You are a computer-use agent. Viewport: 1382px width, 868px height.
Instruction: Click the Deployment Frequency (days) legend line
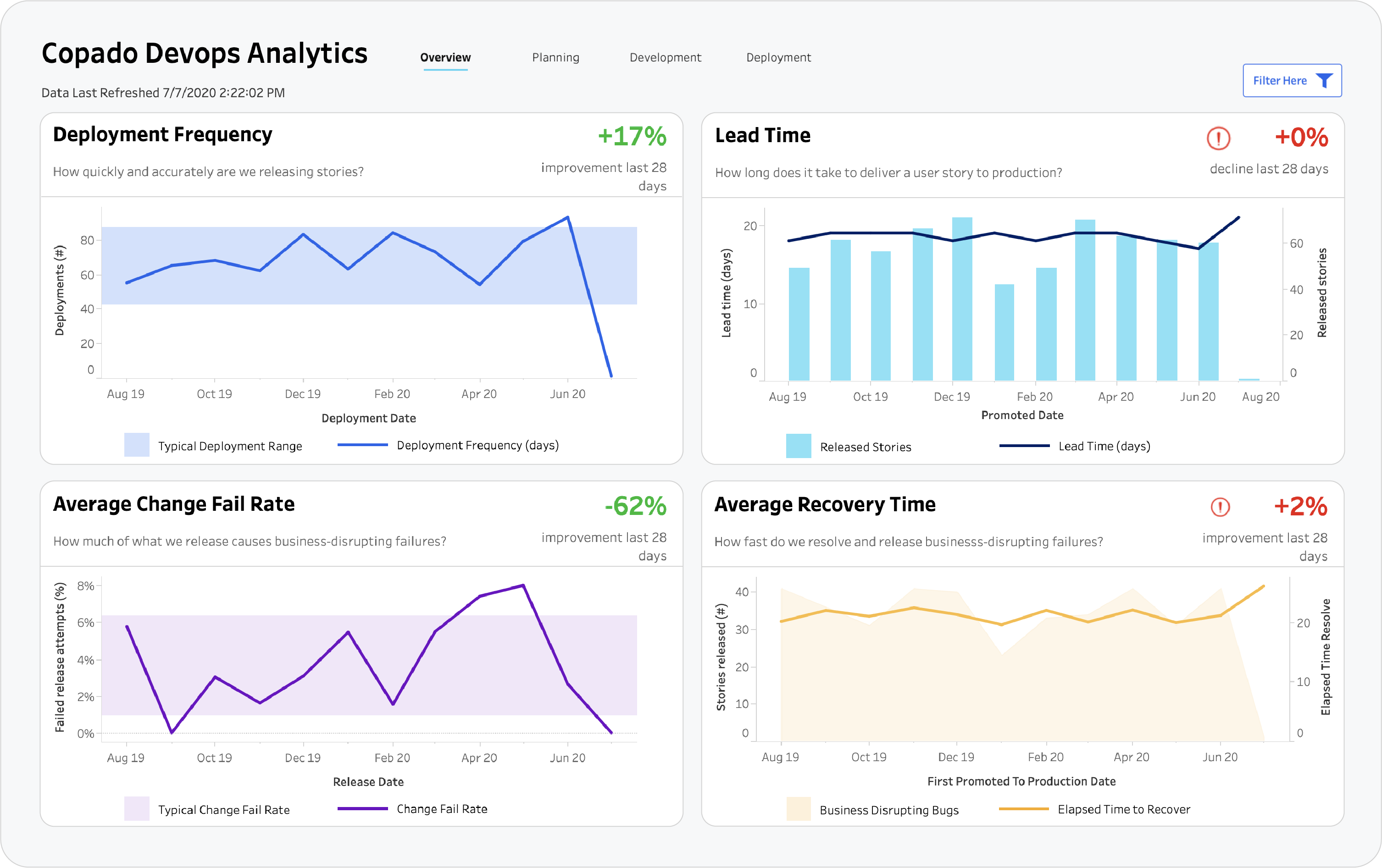[x=362, y=445]
